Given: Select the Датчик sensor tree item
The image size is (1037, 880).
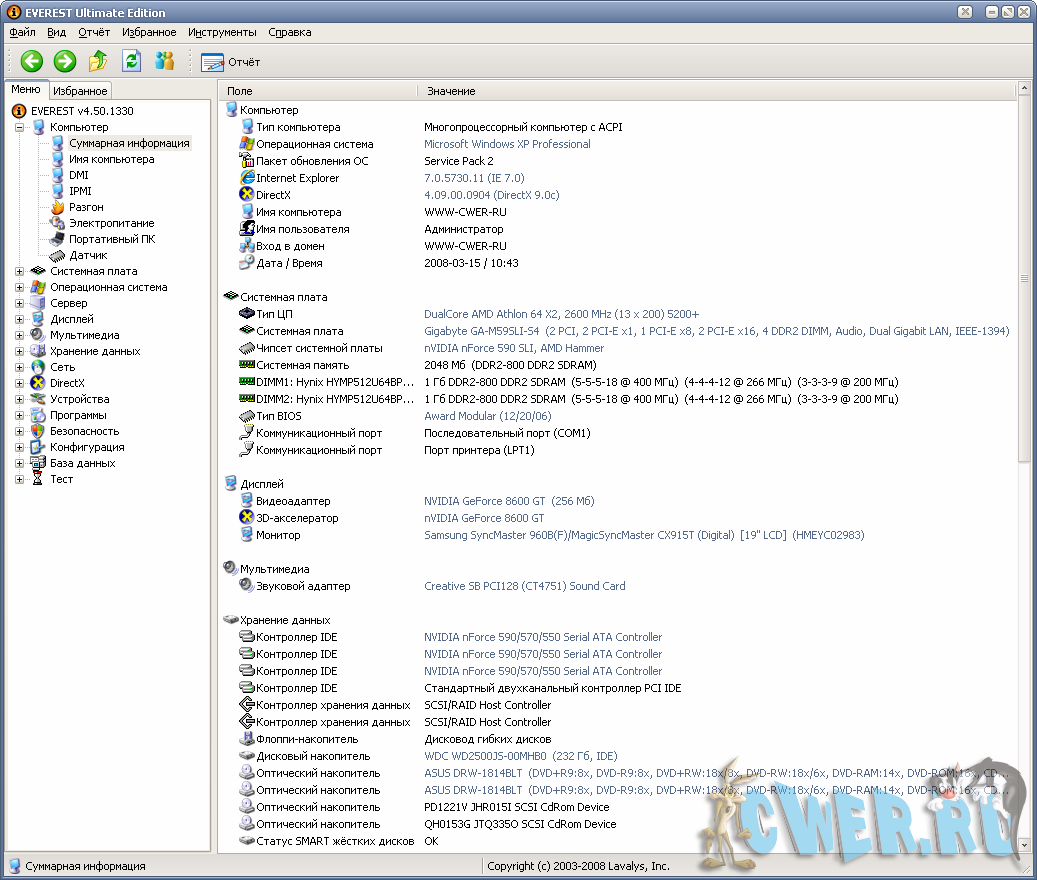Looking at the screenshot, I should tap(87, 255).
